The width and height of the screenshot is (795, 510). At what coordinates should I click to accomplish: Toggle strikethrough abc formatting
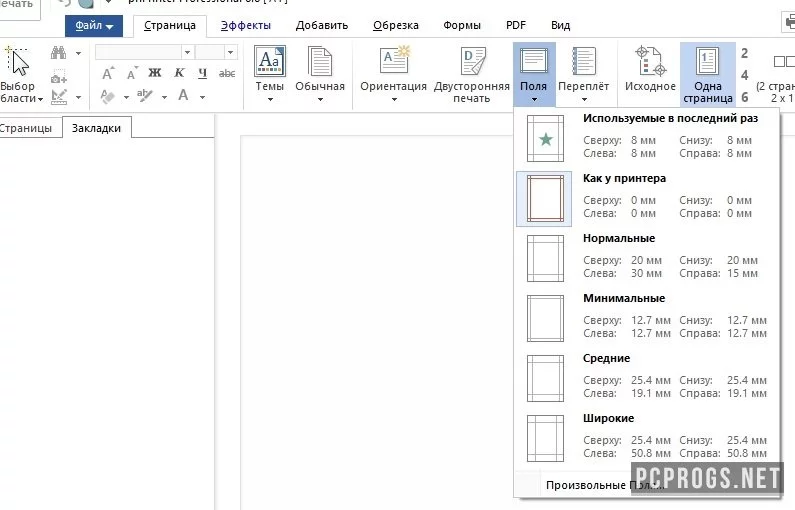[x=227, y=74]
